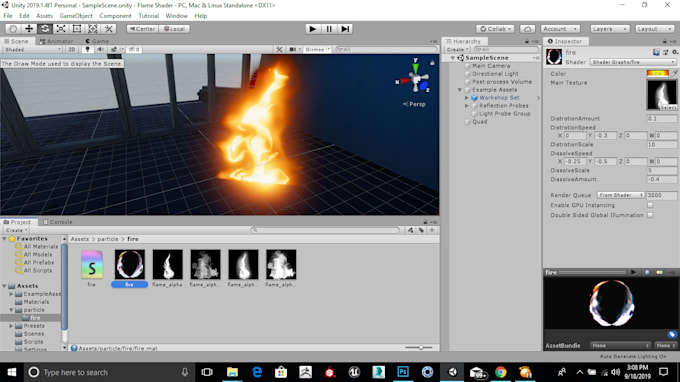Open the Color HDR swatch
Screen dimensions: 680x382
point(657,74)
